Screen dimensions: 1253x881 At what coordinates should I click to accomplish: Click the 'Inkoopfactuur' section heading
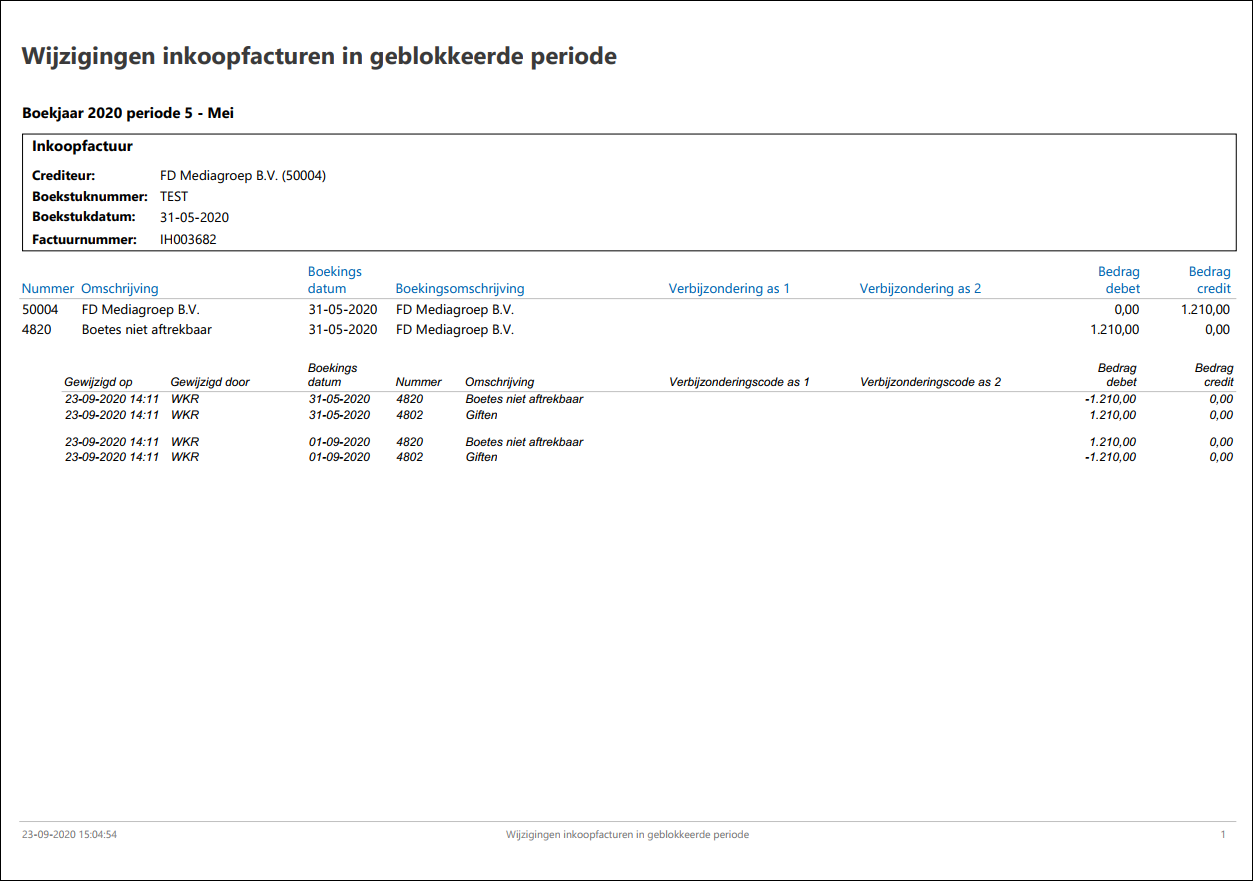click(82, 146)
